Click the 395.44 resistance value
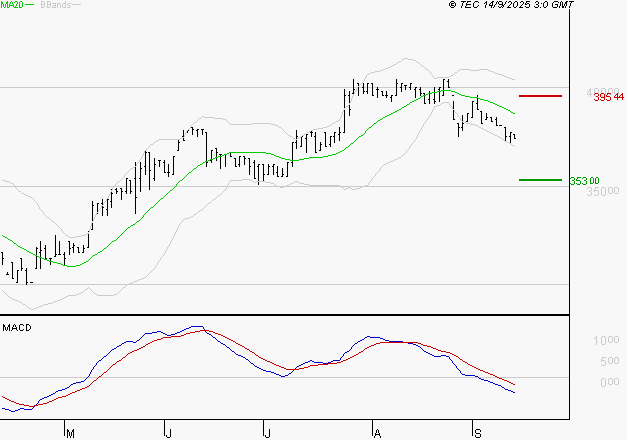The height and width of the screenshot is (440, 627). coord(608,97)
